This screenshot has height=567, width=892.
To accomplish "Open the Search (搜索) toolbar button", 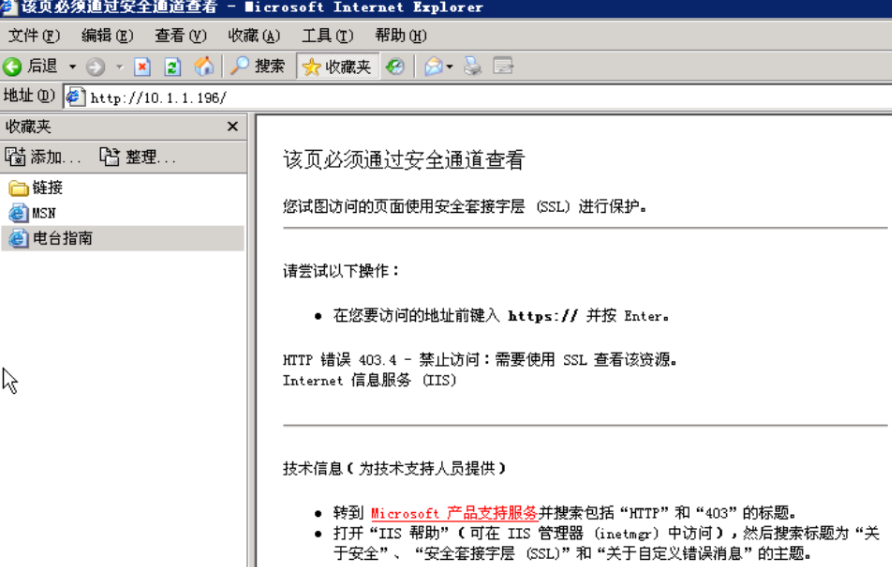I will pos(257,67).
